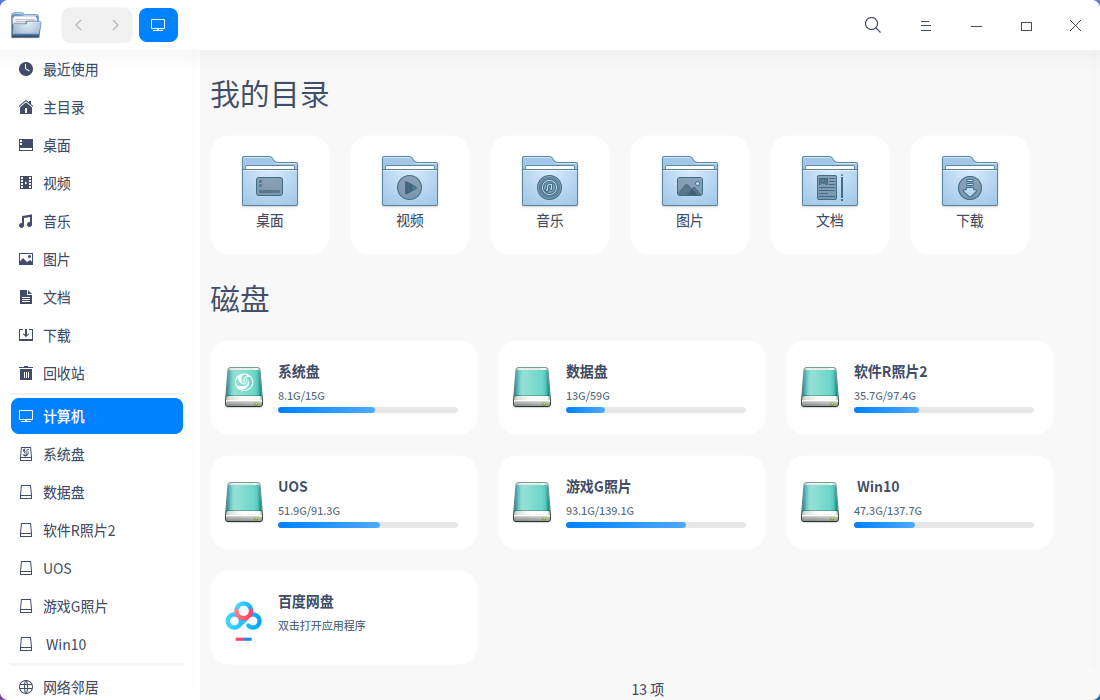Image resolution: width=1100 pixels, height=700 pixels.
Task: Open 最近使用 in the sidebar
Action: click(72, 69)
